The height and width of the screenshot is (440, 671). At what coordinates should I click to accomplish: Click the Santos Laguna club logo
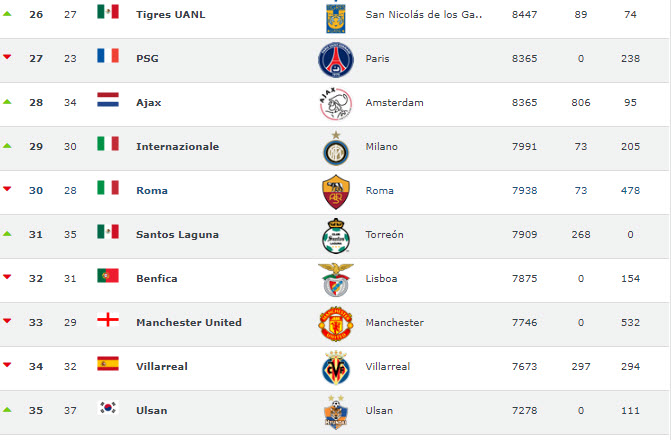335,235
